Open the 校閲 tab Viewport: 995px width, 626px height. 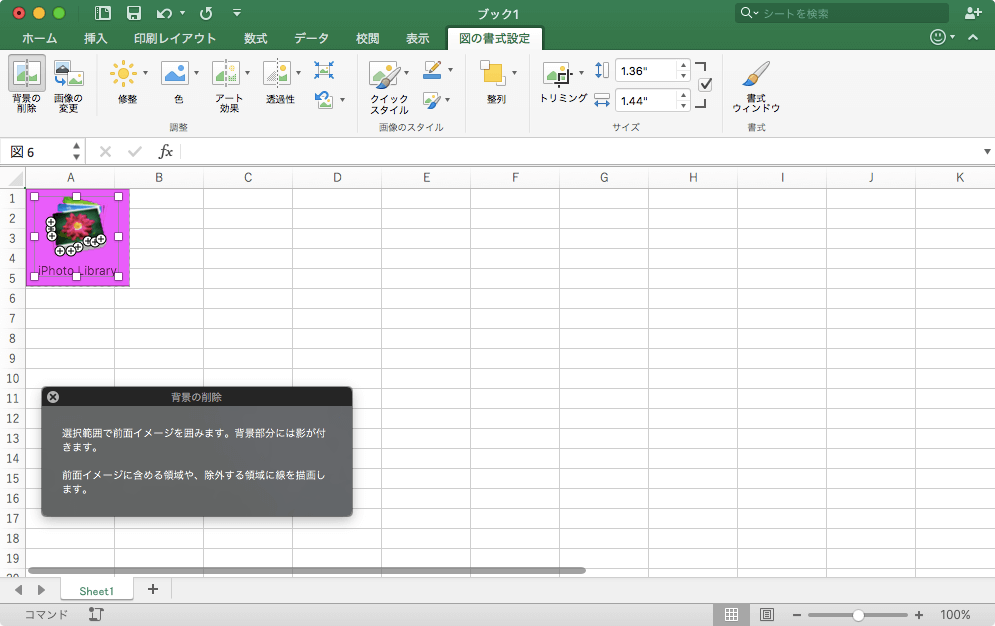[x=367, y=39]
